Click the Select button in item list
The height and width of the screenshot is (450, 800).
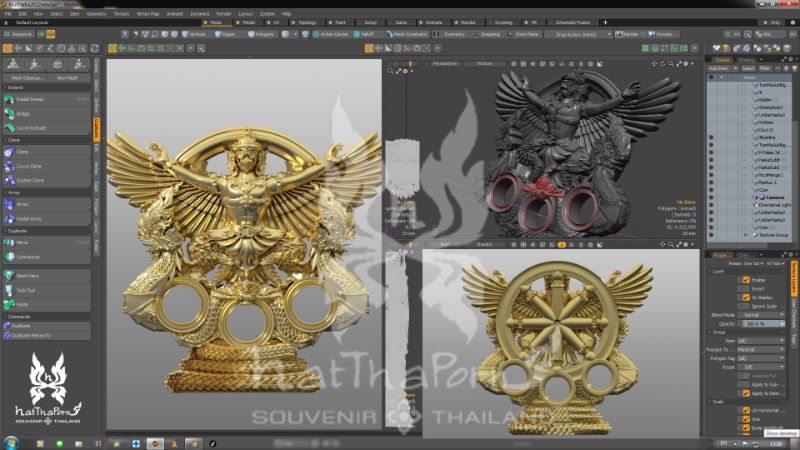pos(748,68)
